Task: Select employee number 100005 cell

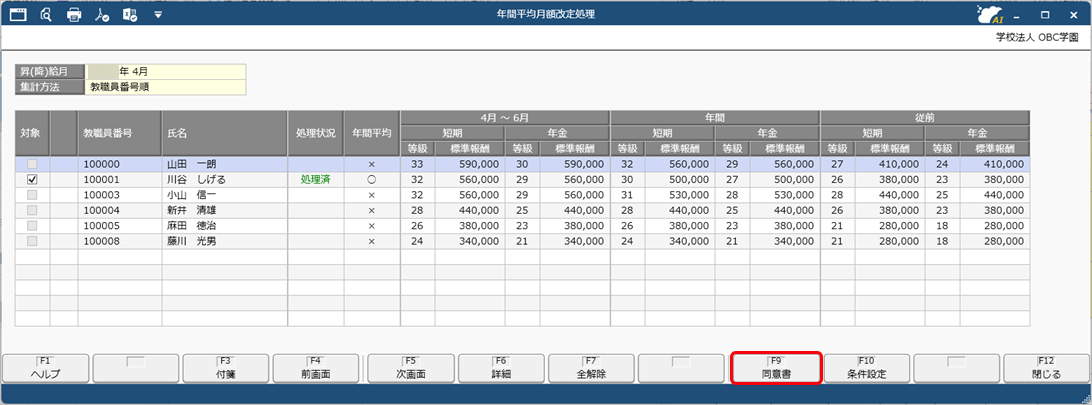Action: click(x=120, y=225)
